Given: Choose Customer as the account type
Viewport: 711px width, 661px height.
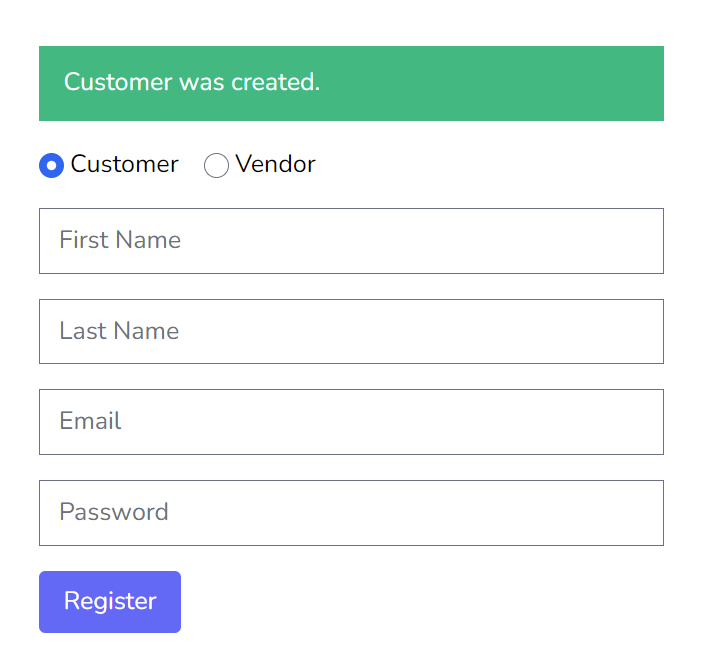Looking at the screenshot, I should [x=51, y=165].
